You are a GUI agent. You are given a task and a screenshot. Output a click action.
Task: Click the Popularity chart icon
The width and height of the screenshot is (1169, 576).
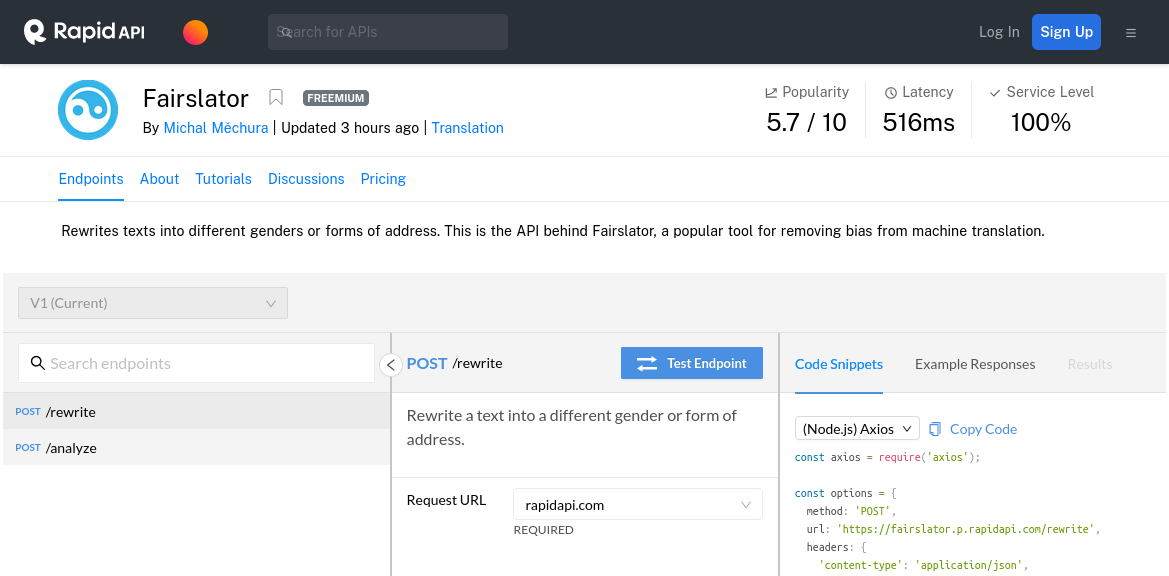(771, 92)
